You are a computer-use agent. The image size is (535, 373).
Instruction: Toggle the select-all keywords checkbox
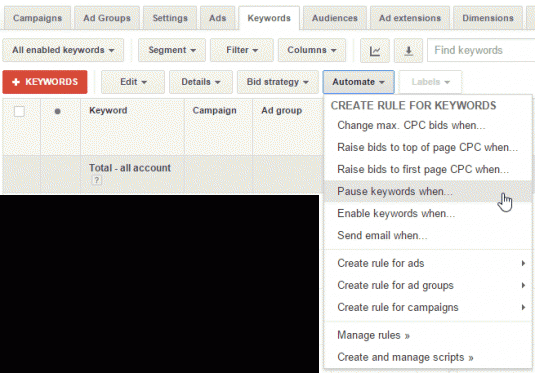(x=19, y=111)
